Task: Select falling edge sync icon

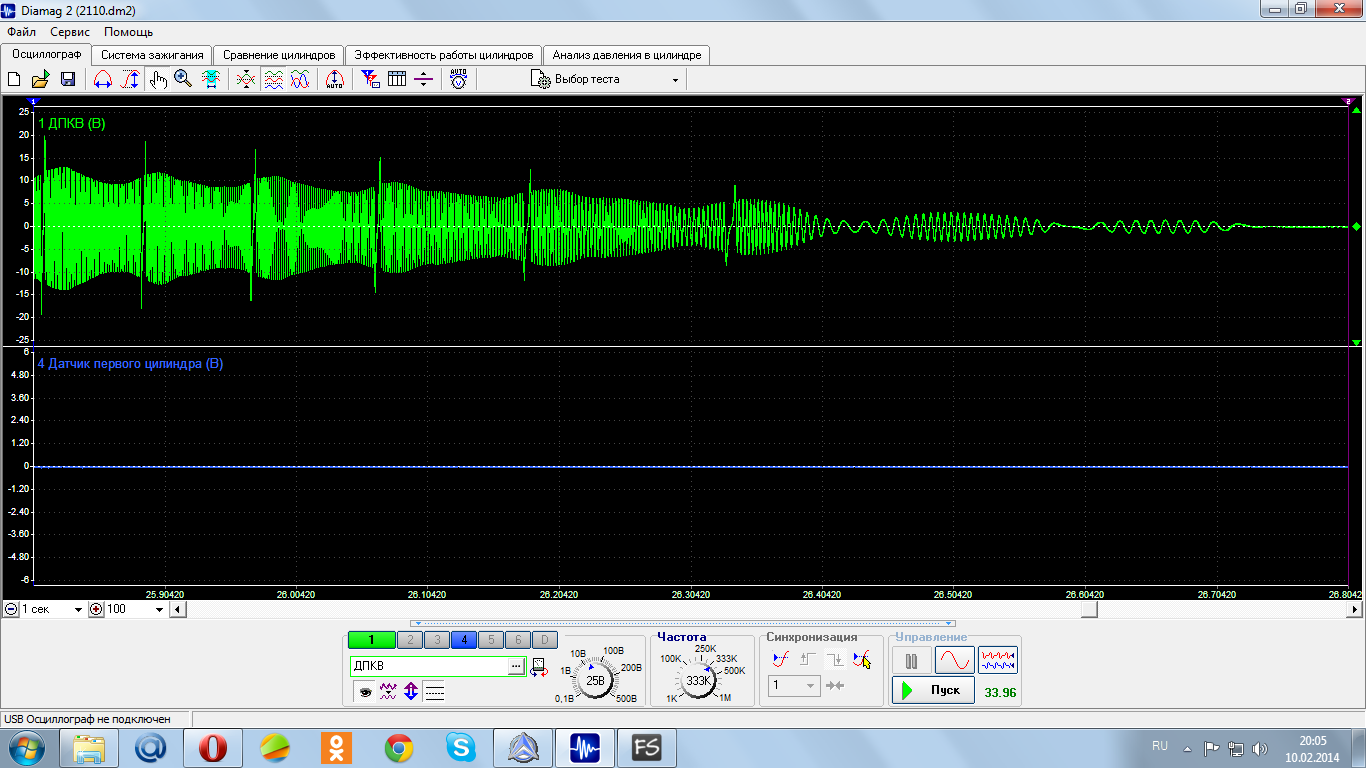Action: pos(835,660)
